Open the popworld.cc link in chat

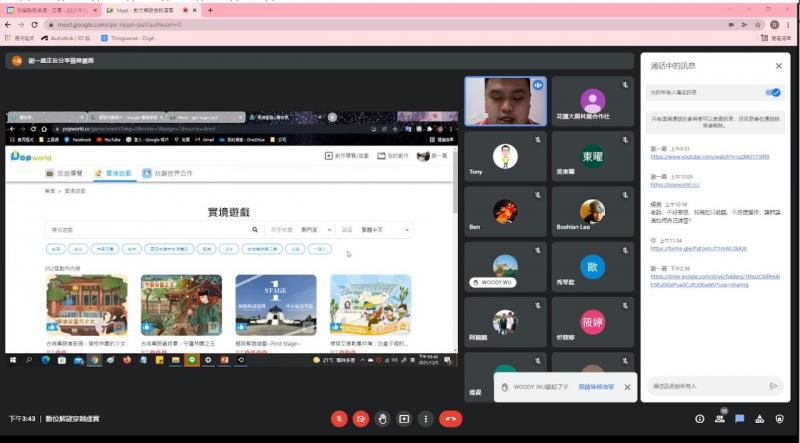click(x=675, y=184)
